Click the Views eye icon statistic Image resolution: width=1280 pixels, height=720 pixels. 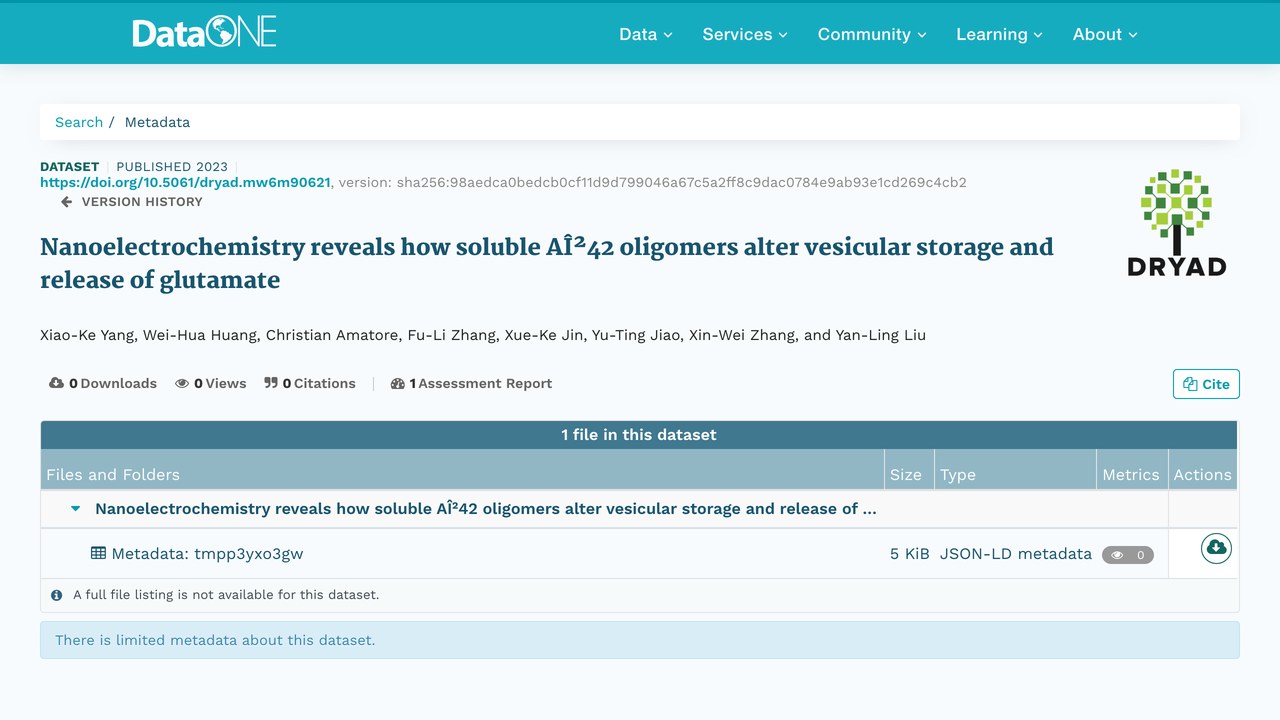pos(182,383)
